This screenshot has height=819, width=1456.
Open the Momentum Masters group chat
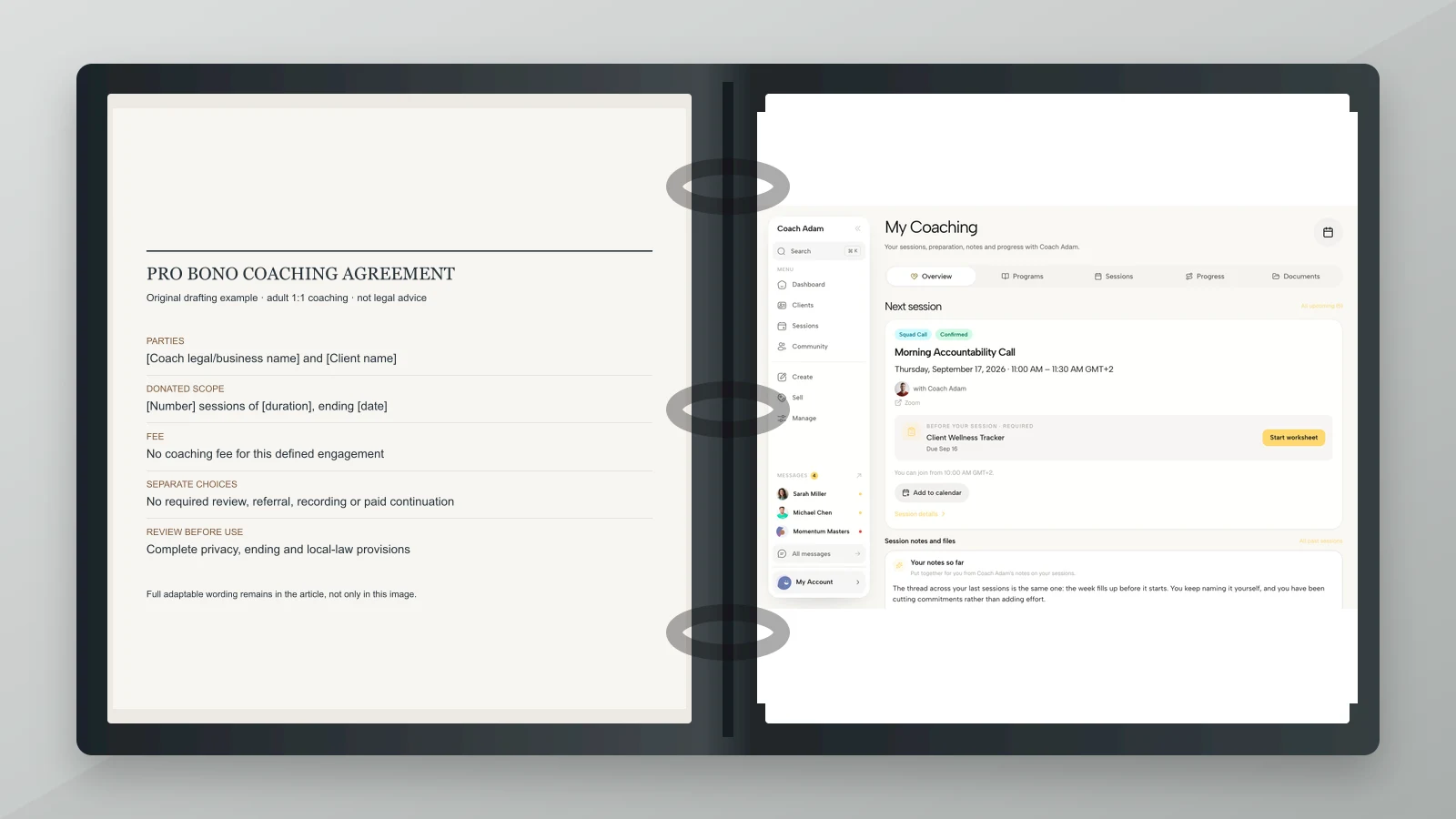click(x=818, y=531)
